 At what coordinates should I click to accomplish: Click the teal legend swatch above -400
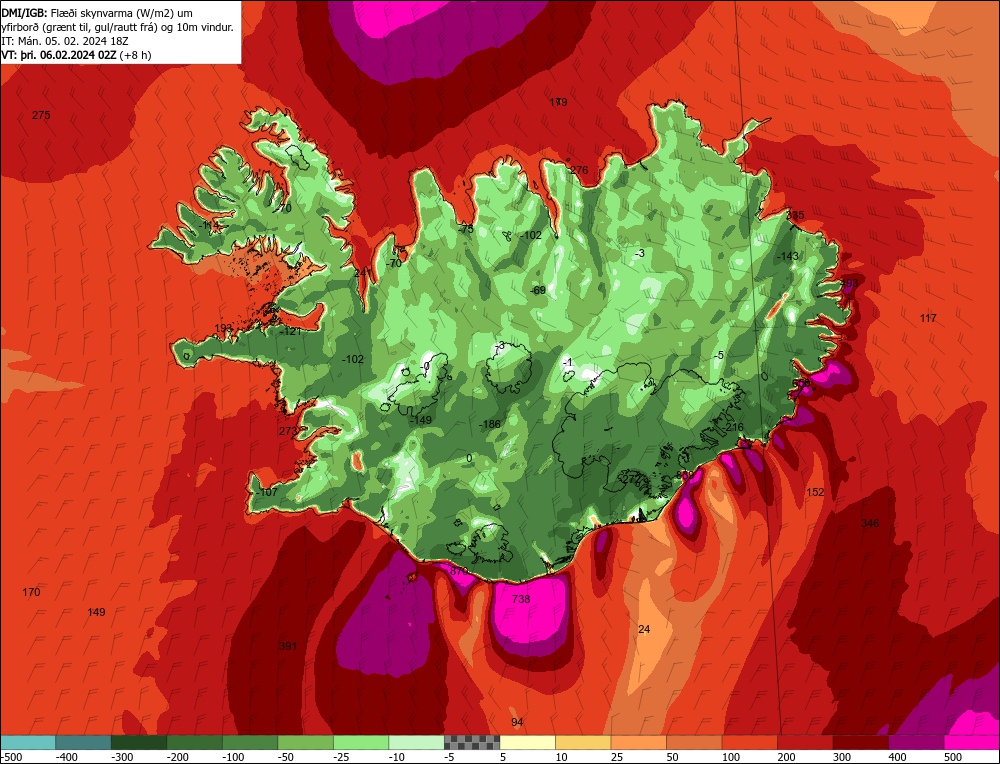tap(84, 742)
